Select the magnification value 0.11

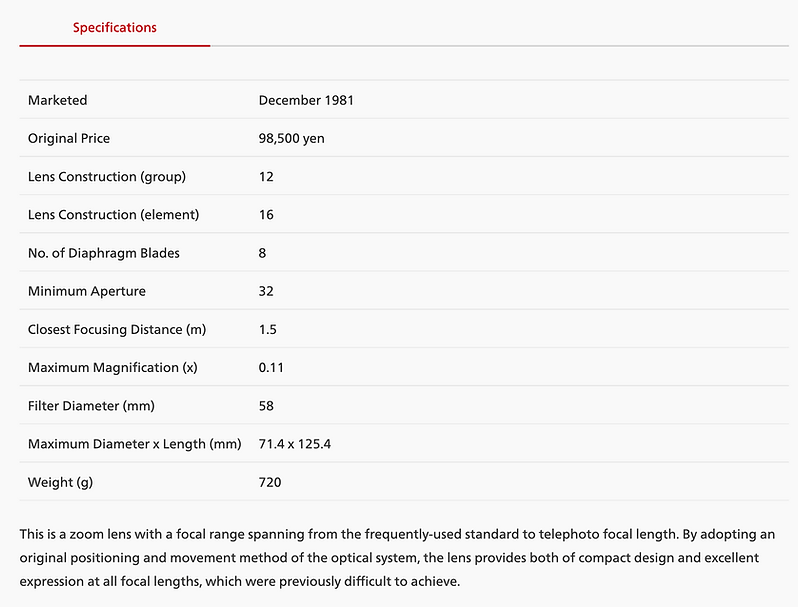point(272,367)
